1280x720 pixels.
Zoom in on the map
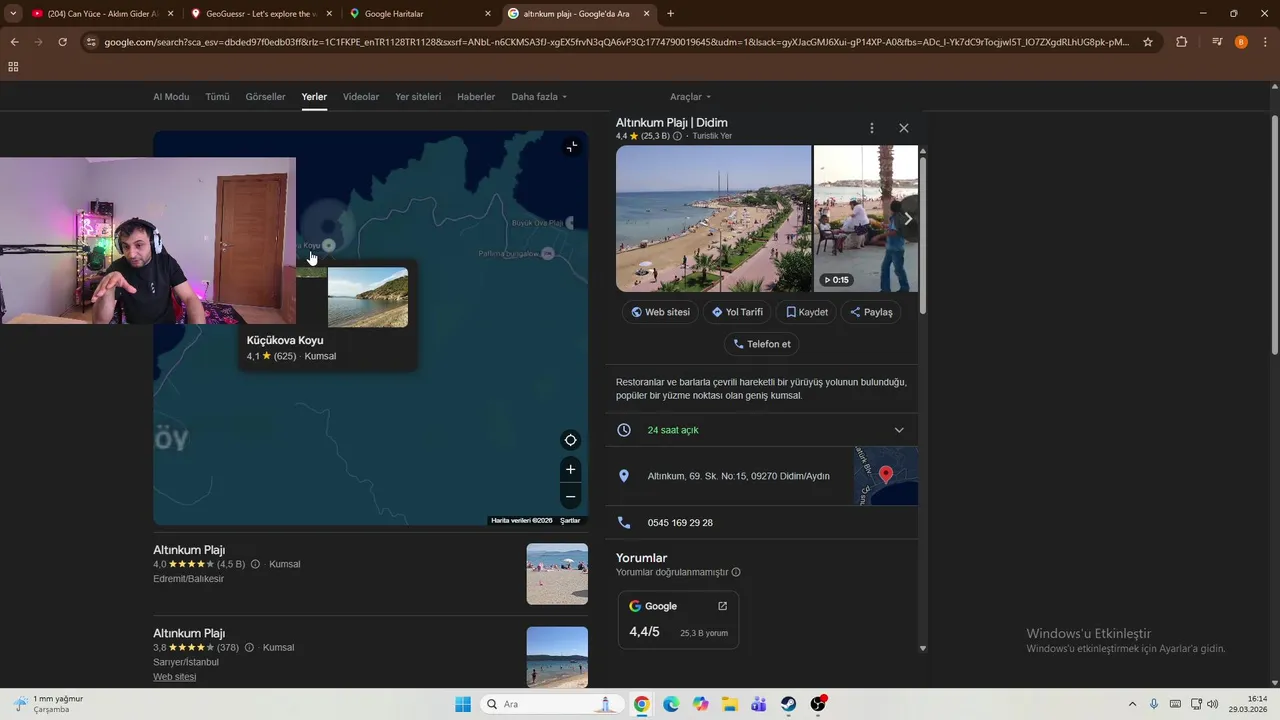pos(570,469)
